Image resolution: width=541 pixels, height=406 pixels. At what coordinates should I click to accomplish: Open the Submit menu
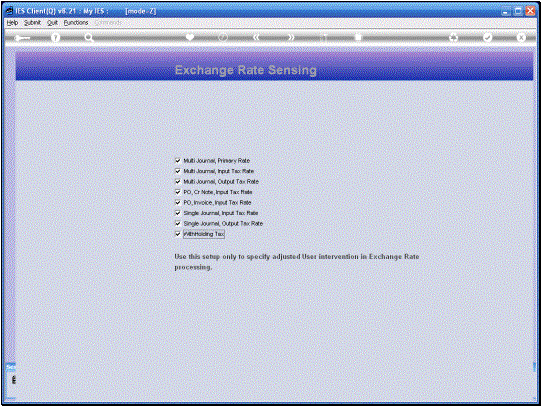pyautogui.click(x=32, y=23)
